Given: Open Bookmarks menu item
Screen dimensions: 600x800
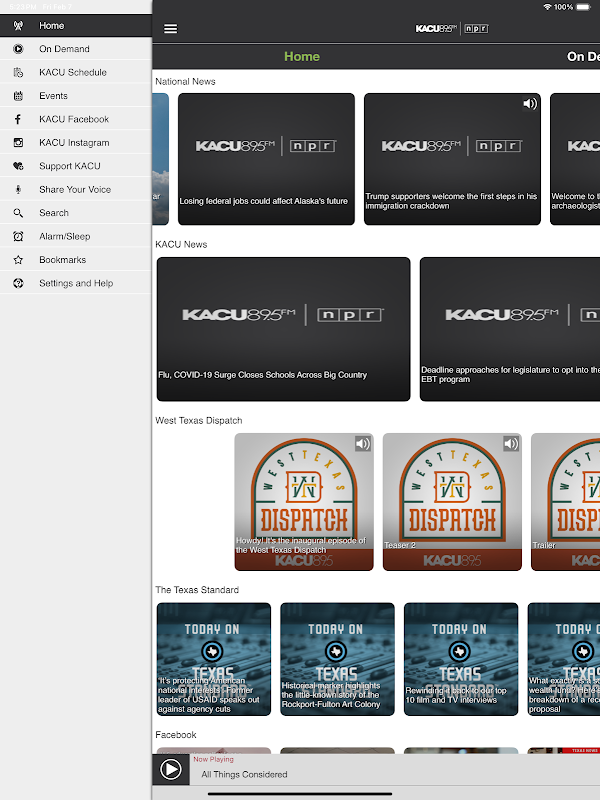Looking at the screenshot, I should point(76,260).
